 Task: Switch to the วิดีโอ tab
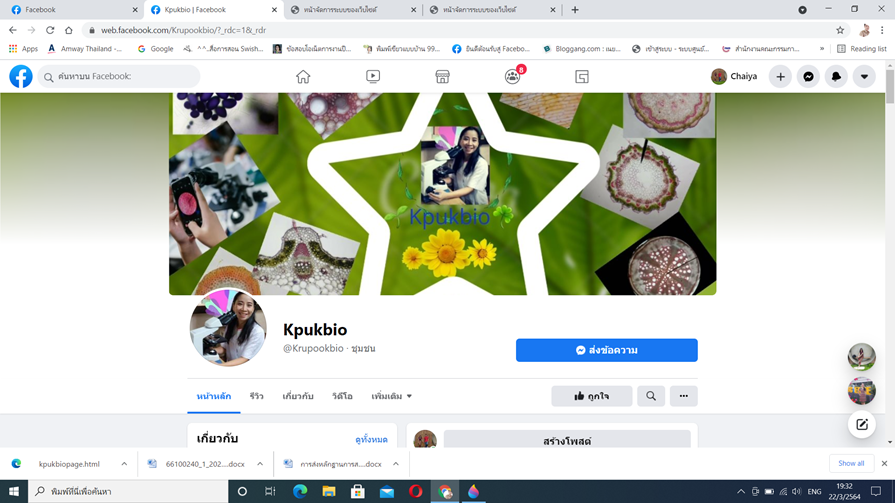pyautogui.click(x=342, y=396)
